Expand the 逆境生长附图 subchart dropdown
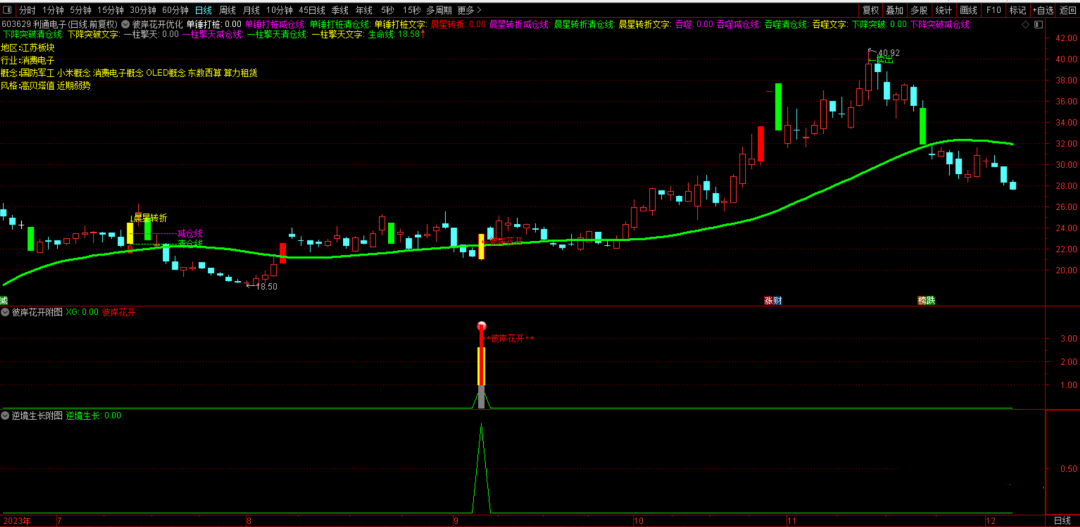Screen dimensions: 1080x527 (6, 415)
